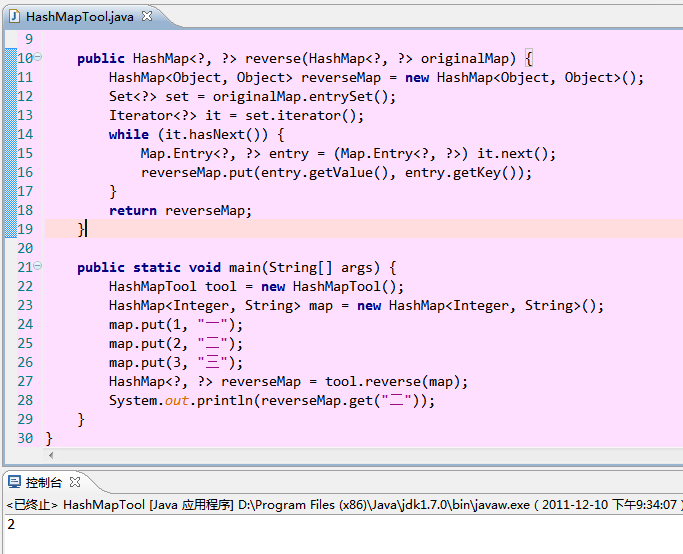Image resolution: width=683 pixels, height=554 pixels.
Task: Click 'new HashMapTool()' on line 22
Action: (x=328, y=287)
